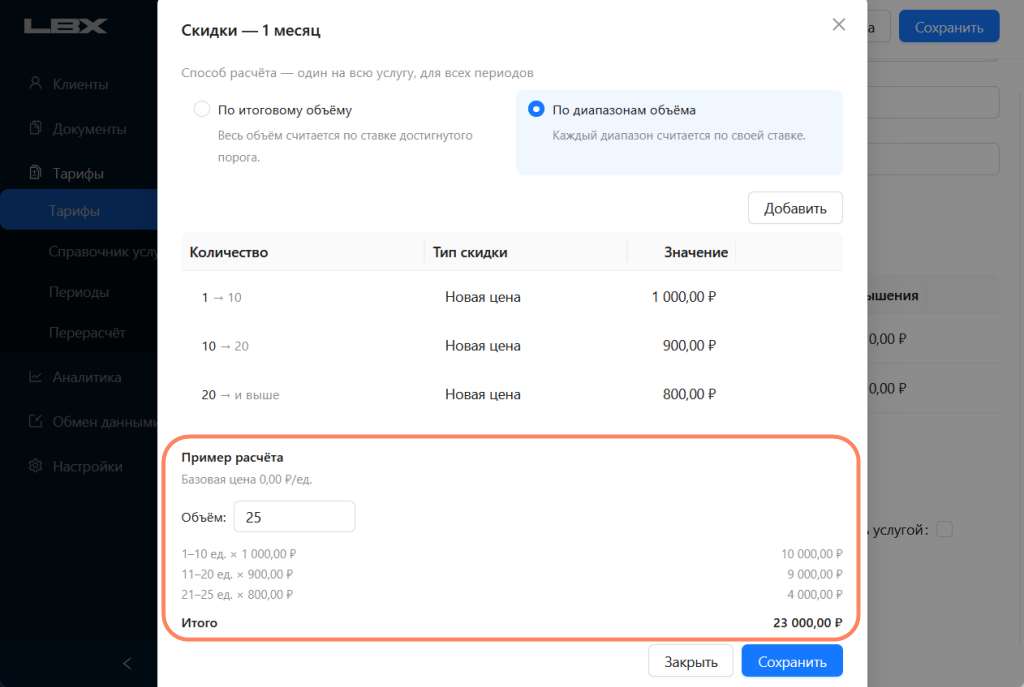Save discounts with the dialog's Сохранить button
Screen dimensions: 1024x687
(792, 662)
